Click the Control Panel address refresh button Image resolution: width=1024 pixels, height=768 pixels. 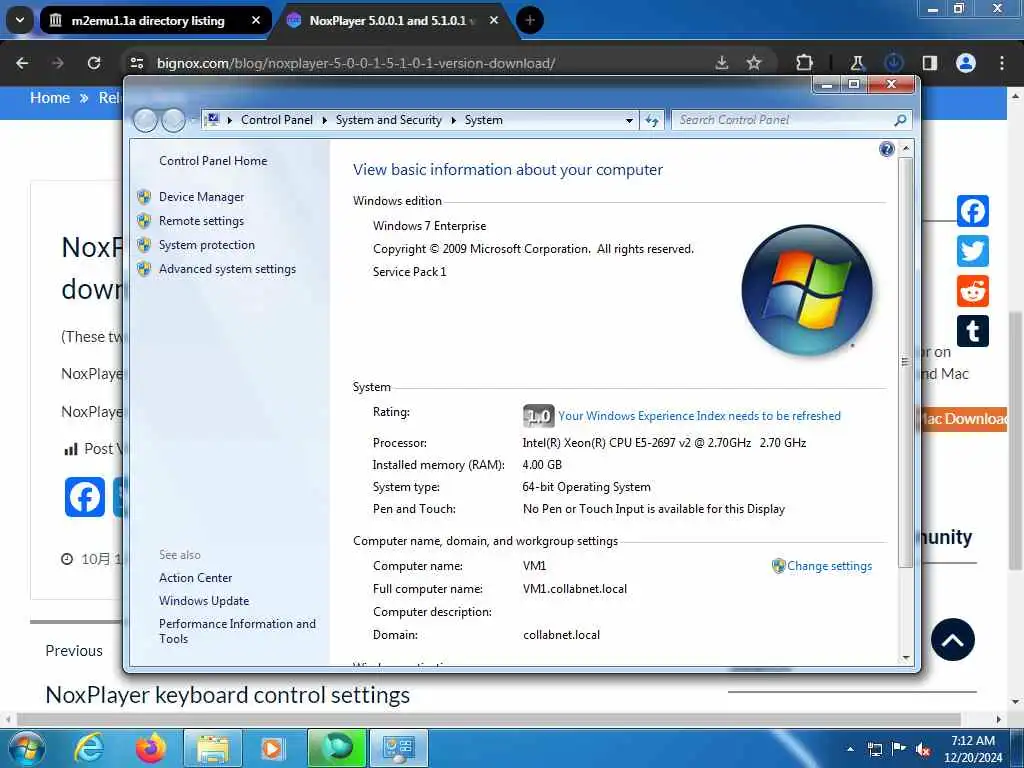click(652, 120)
